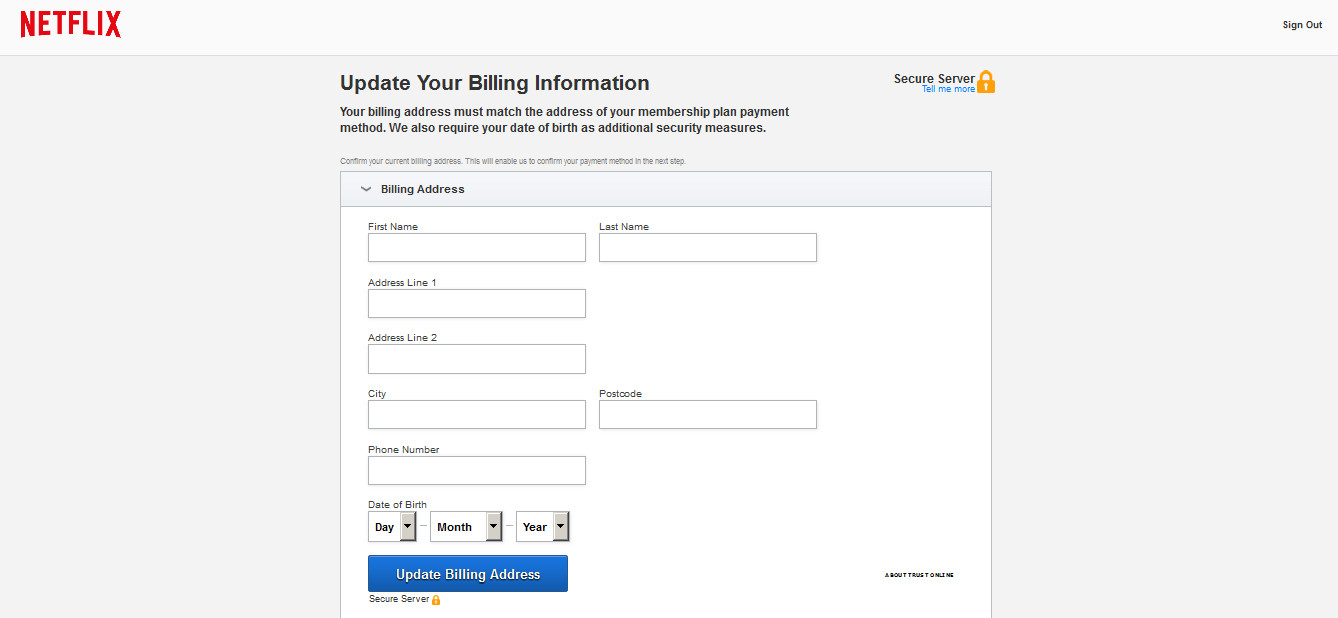Click the About Trust Online text

(919, 575)
